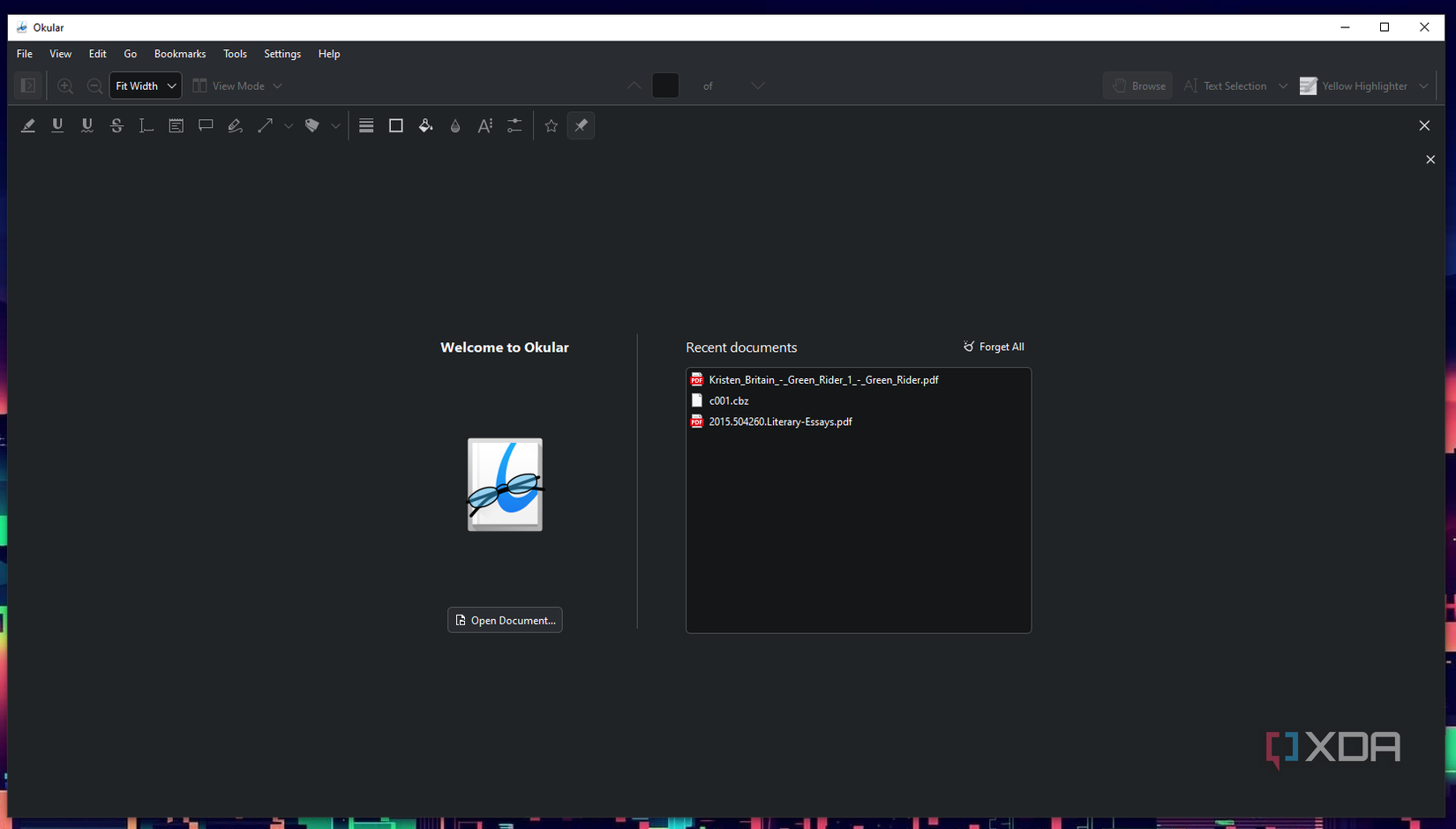
Task: Open the Typewriter annotation tool
Action: (x=146, y=125)
